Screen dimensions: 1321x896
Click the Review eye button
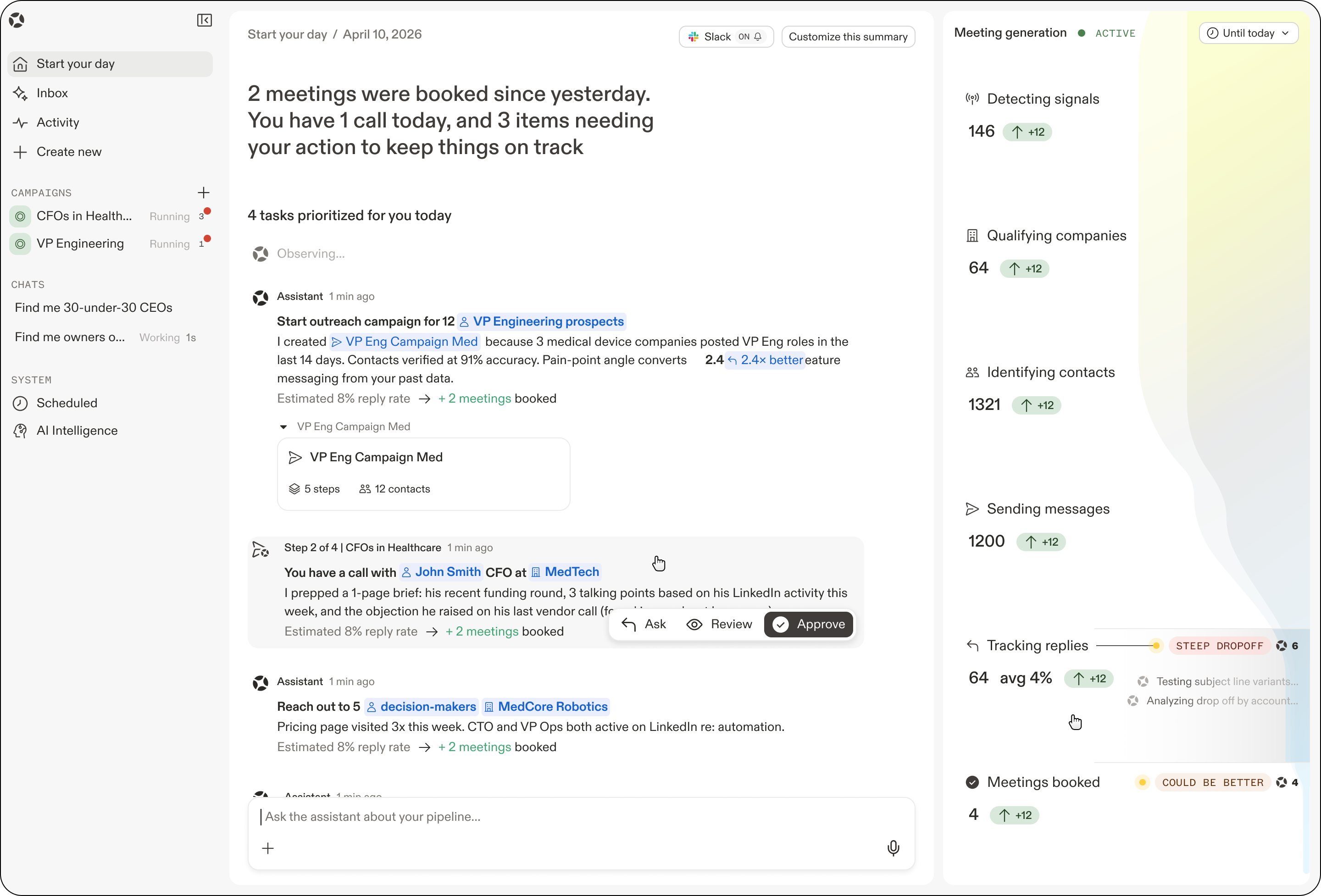pos(719,625)
